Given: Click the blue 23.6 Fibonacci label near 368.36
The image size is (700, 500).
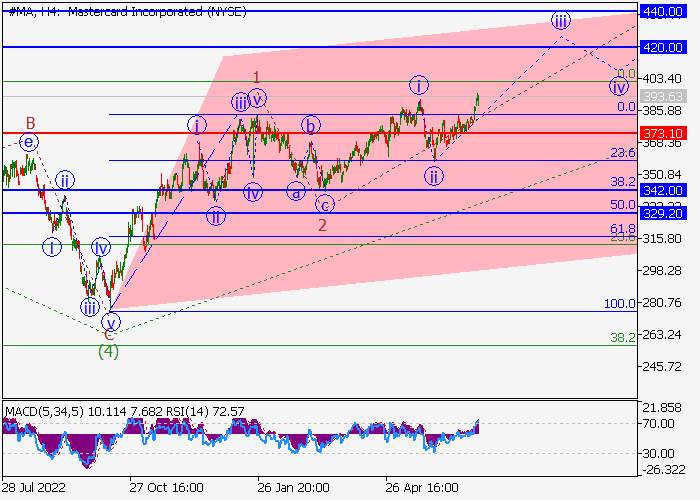Looking at the screenshot, I should point(623,153).
